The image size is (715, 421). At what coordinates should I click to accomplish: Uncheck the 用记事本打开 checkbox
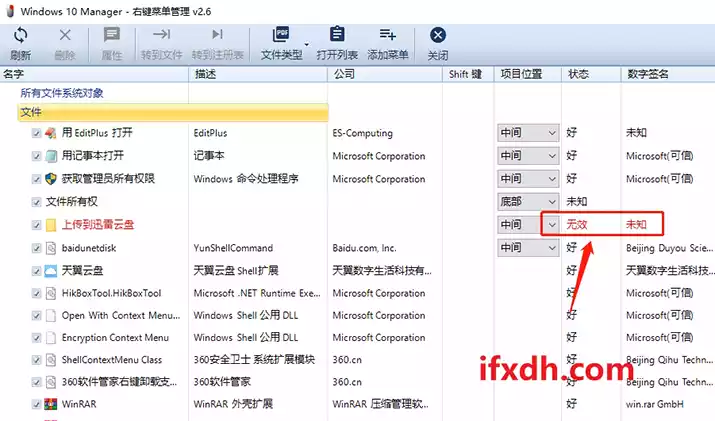tap(36, 156)
